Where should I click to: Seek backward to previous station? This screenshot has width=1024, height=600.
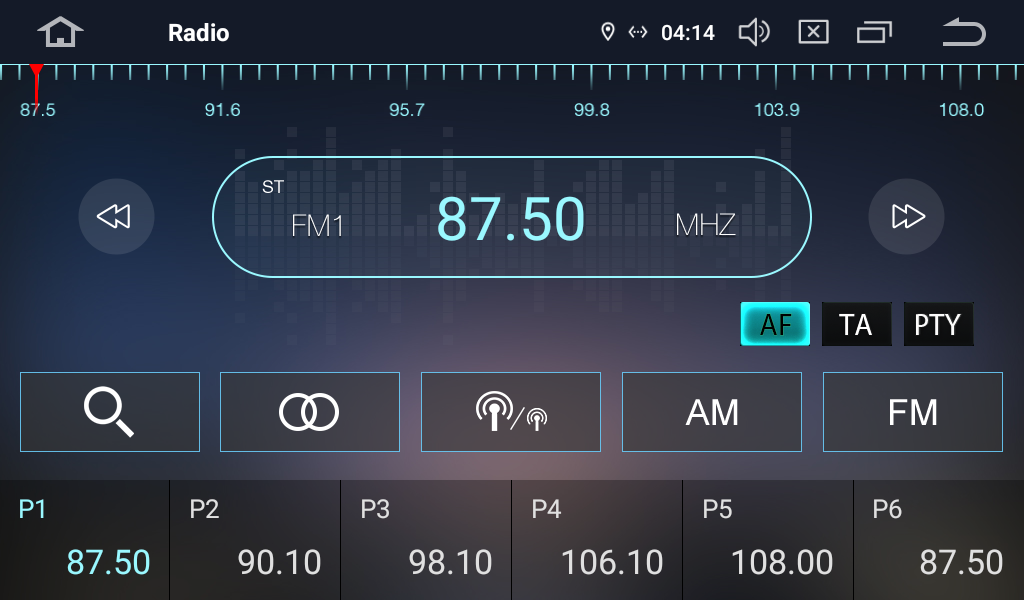click(116, 216)
